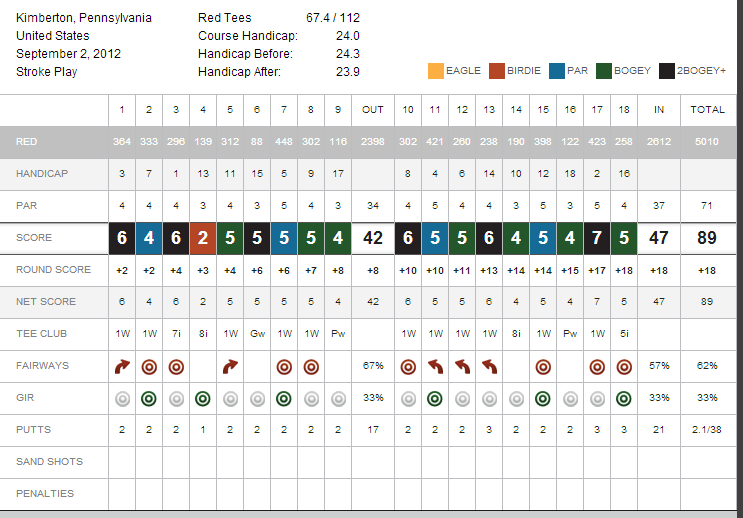Click hole 4 green GIR hit icon
The image size is (743, 518).
[203, 398]
